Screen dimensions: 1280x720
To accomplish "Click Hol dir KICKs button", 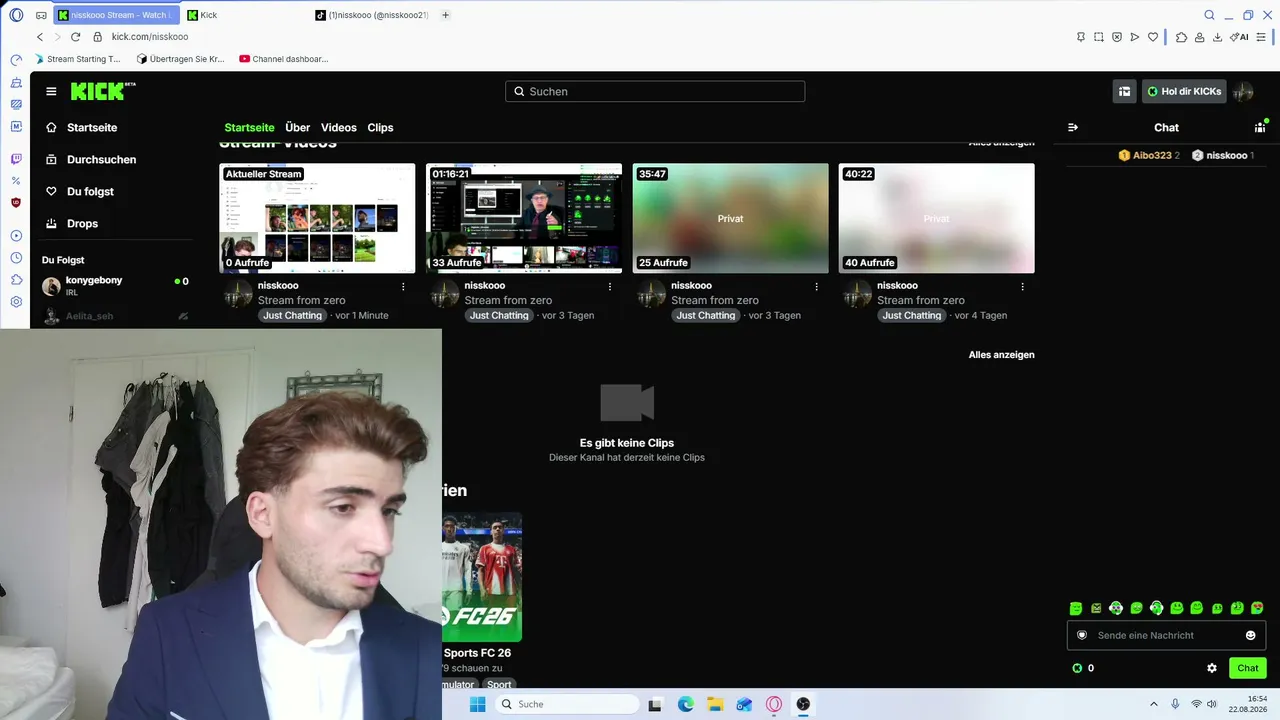I will pos(1184,91).
